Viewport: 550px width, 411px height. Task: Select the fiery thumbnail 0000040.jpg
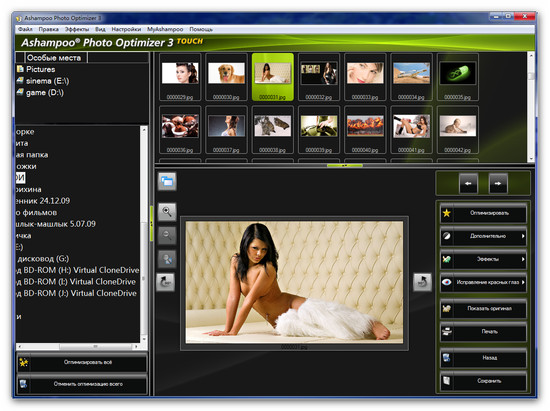pos(365,130)
